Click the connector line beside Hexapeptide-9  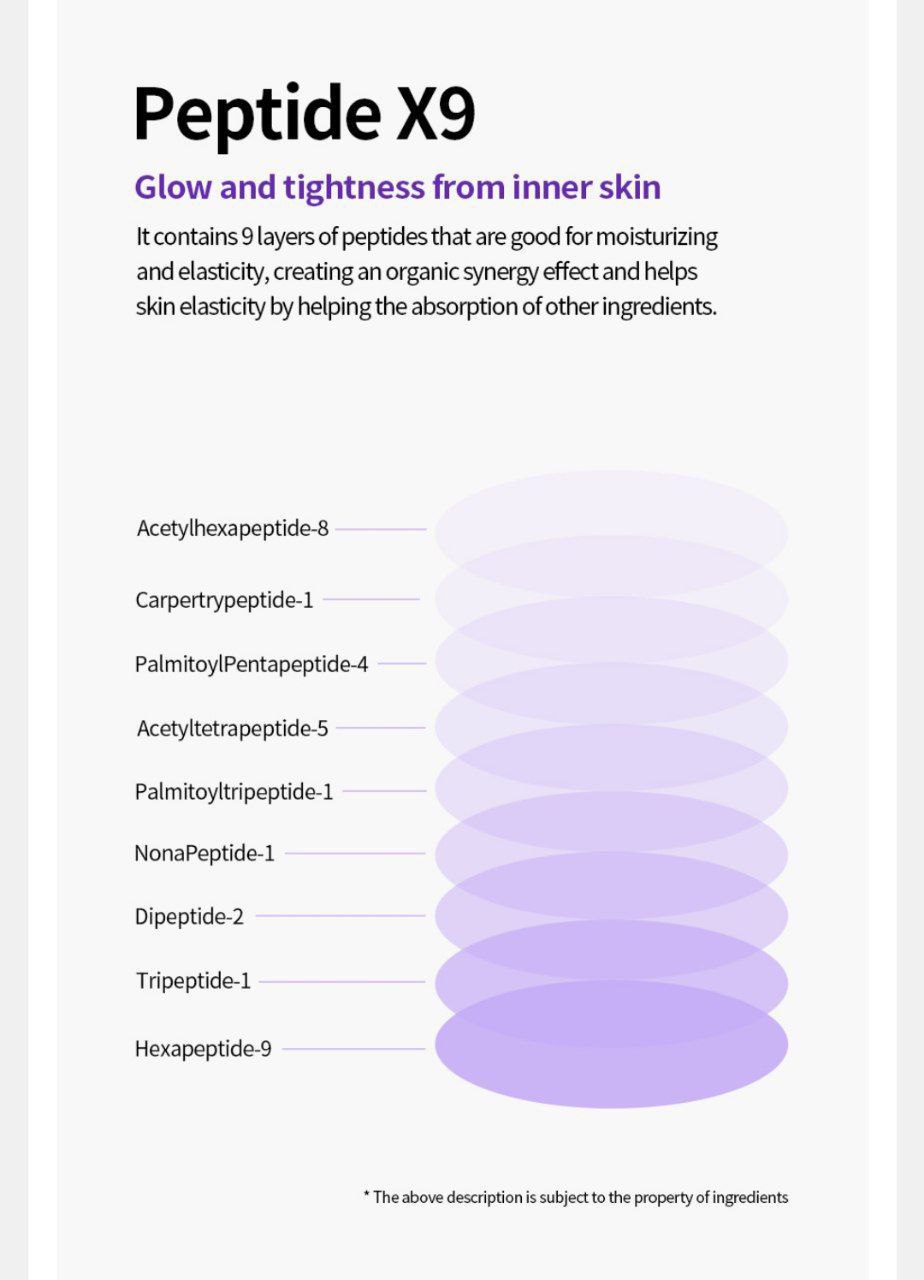353,1049
